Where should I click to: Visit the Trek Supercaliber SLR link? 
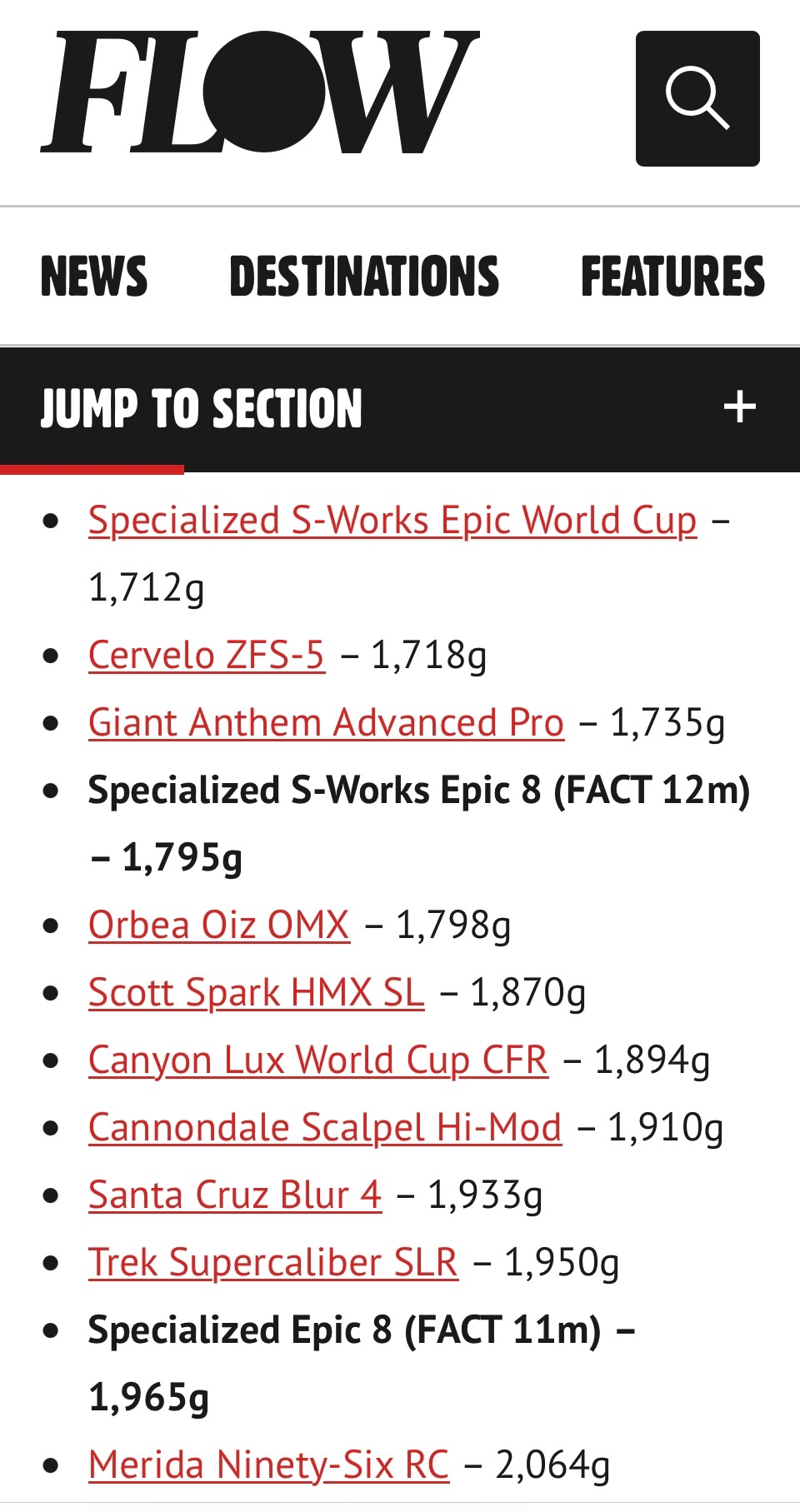(273, 1263)
